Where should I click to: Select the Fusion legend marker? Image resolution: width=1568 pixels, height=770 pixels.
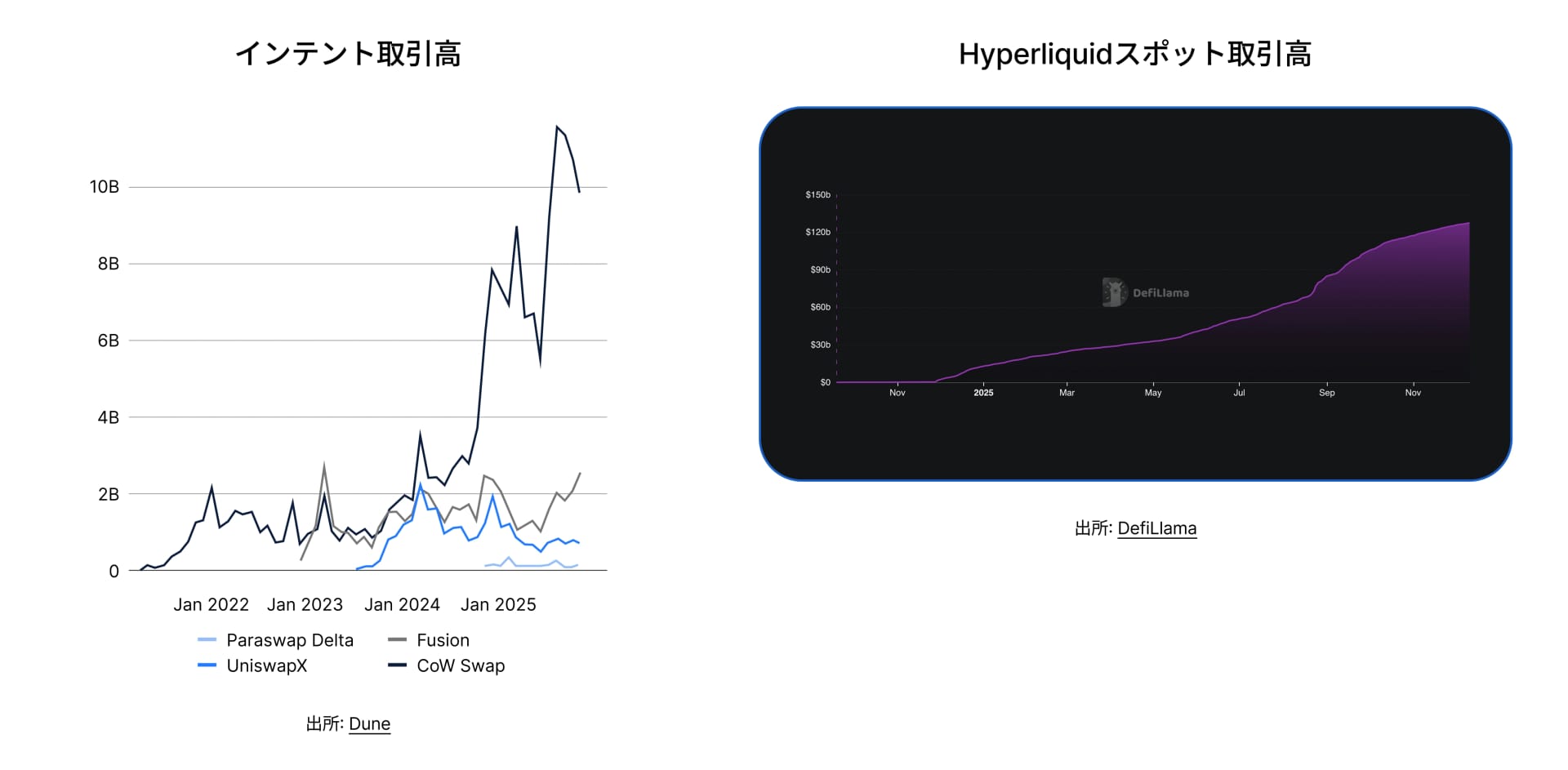[x=399, y=640]
